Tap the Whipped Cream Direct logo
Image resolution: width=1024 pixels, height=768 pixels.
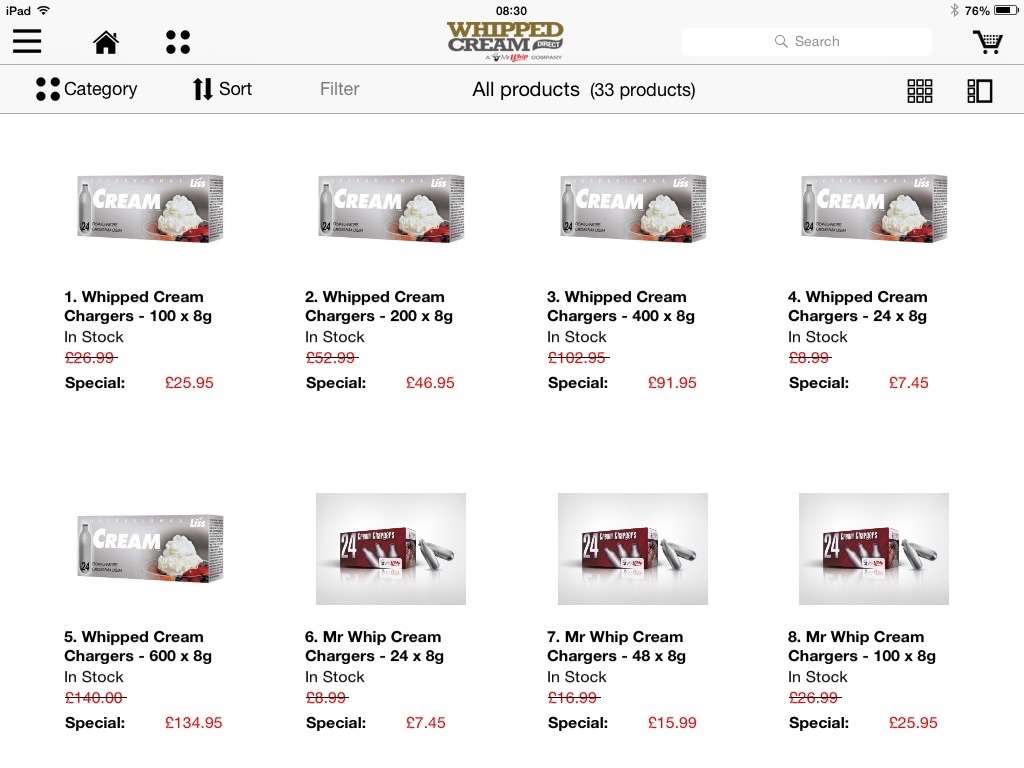[505, 41]
